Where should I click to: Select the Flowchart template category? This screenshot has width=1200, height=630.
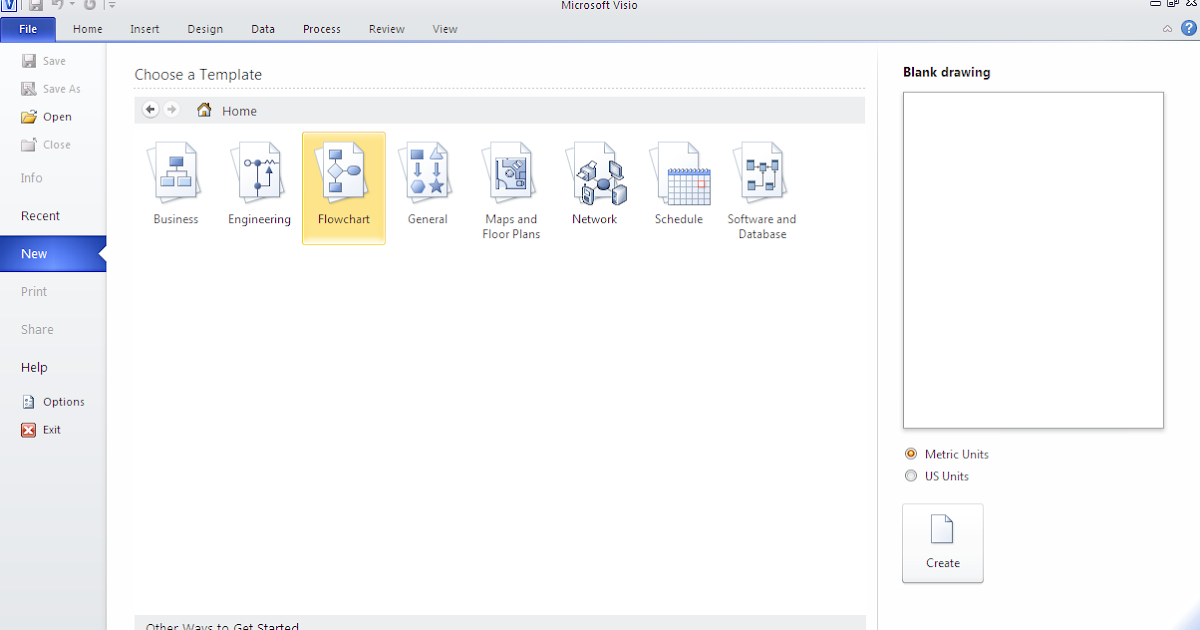[344, 187]
